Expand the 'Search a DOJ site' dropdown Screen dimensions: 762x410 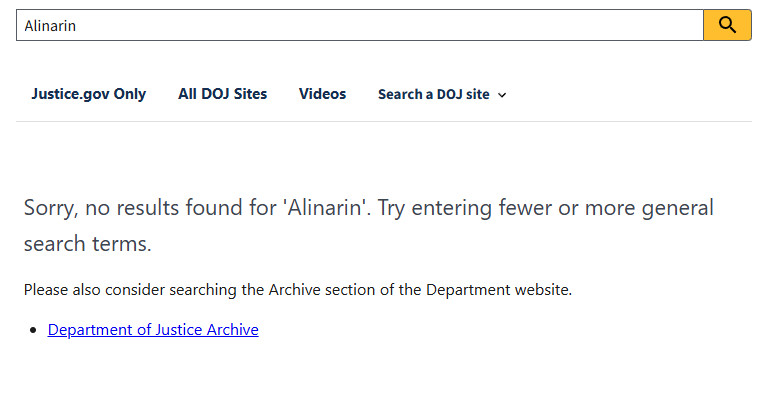click(x=442, y=94)
